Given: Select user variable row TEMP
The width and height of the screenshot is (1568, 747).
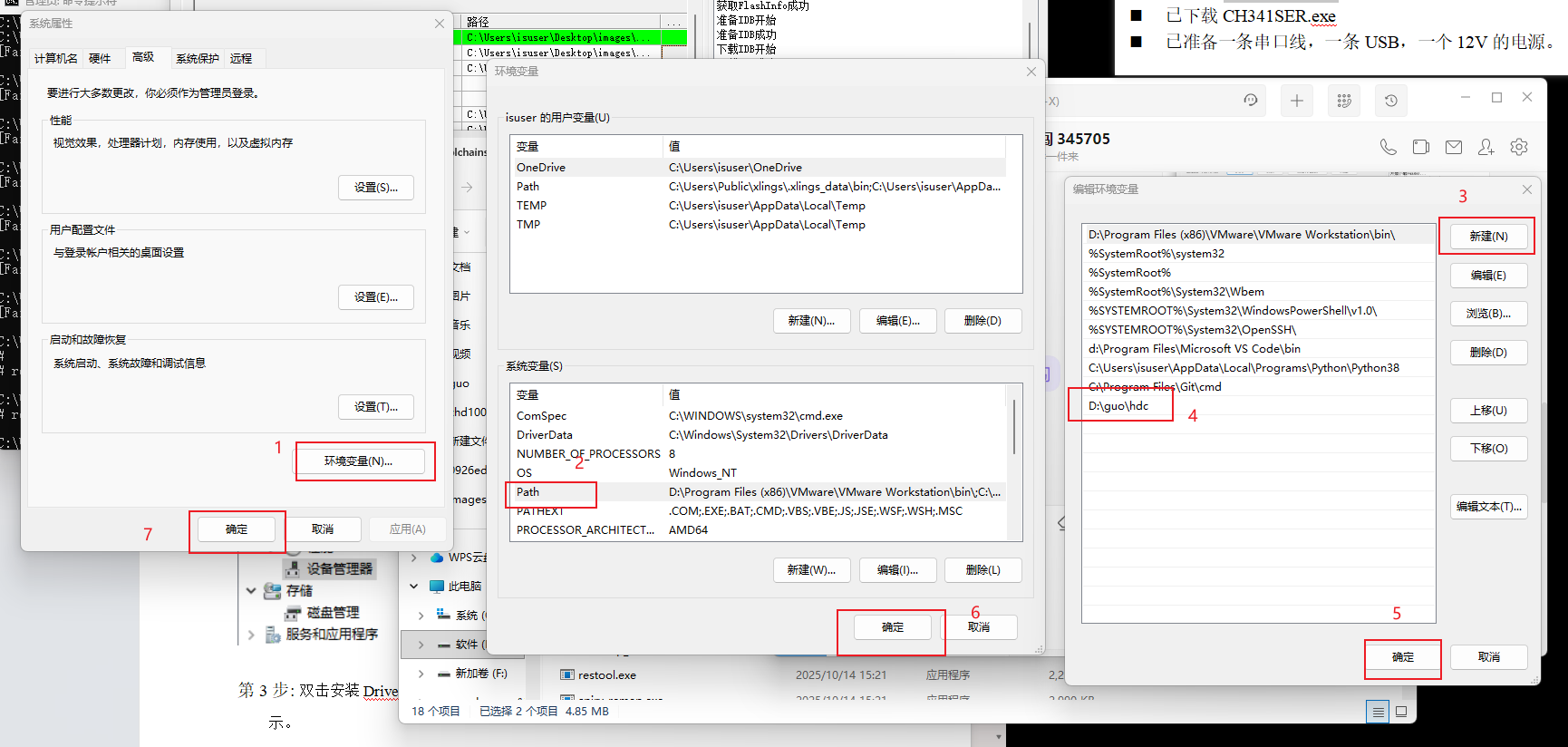Looking at the screenshot, I should click(x=759, y=206).
